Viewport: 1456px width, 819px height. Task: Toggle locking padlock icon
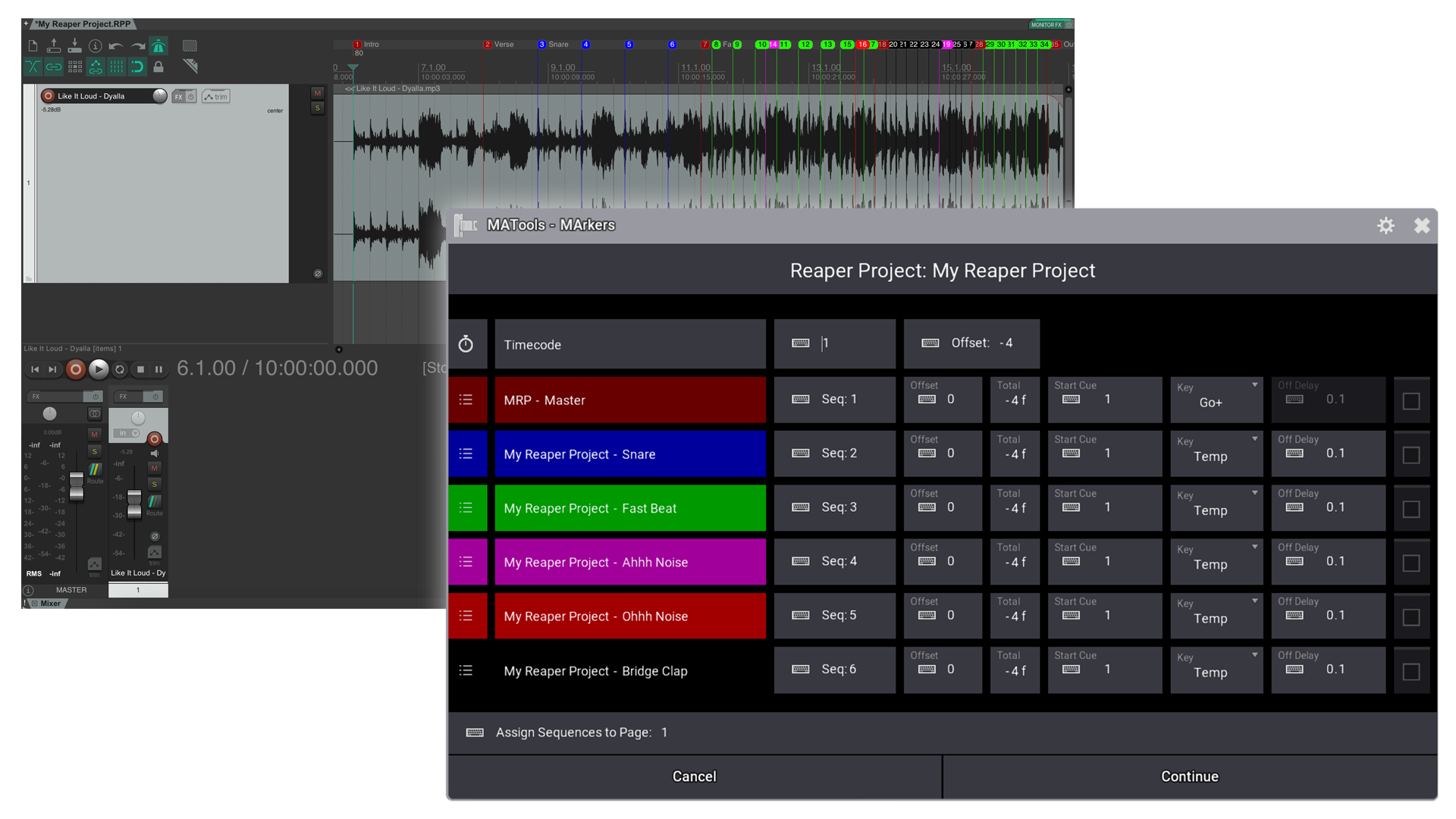pyautogui.click(x=158, y=67)
